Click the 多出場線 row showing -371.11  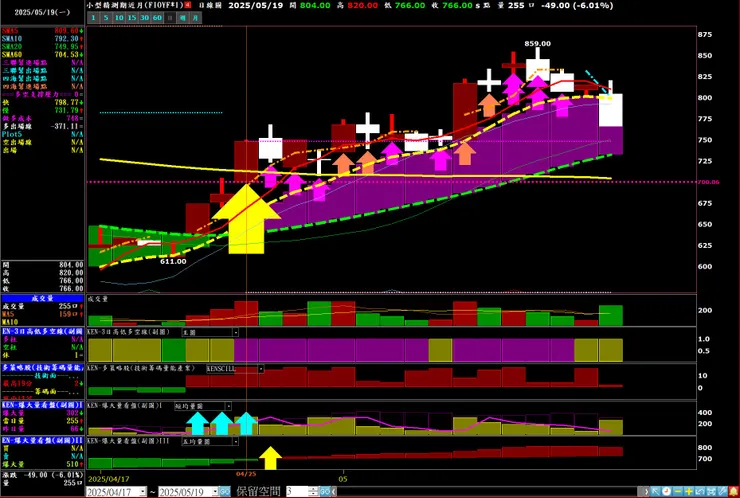point(42,127)
